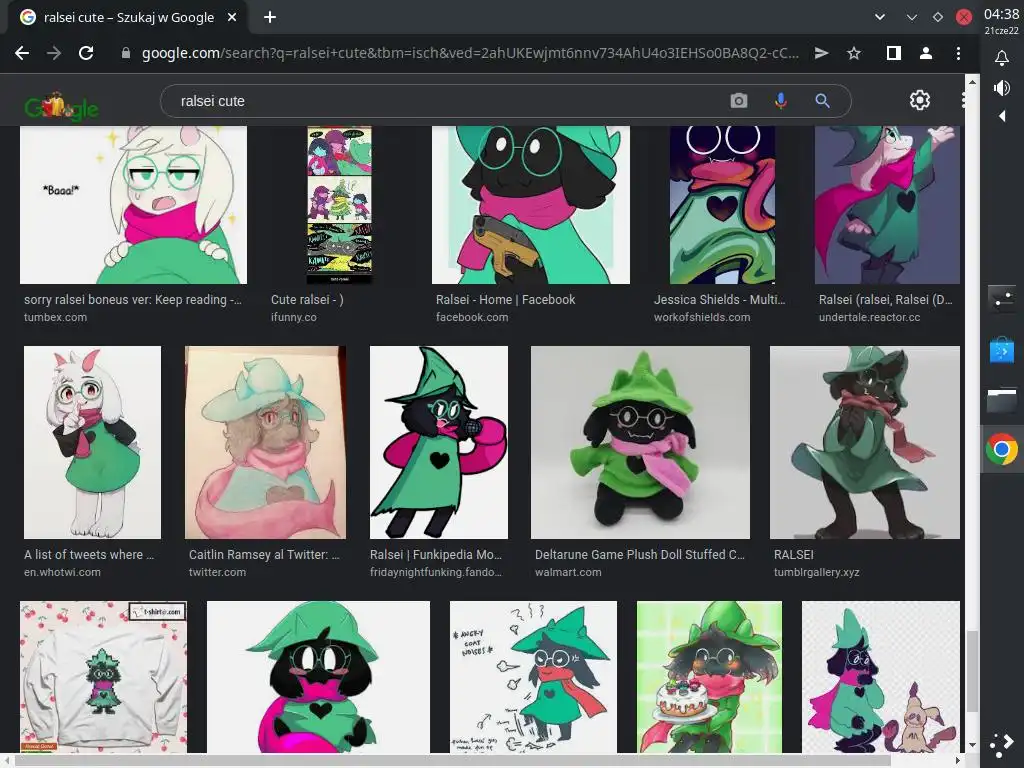This screenshot has height=768, width=1024.
Task: Open the pastel Ralsei drawing thumbnail
Action: [265, 442]
